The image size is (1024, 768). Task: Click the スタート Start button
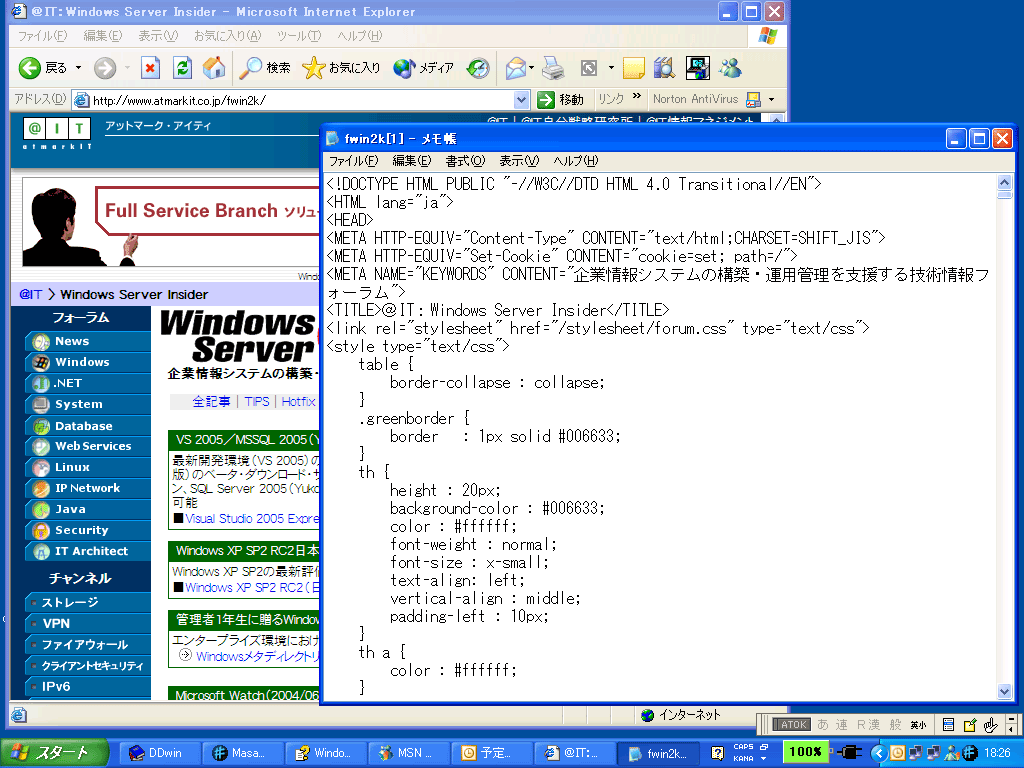(x=54, y=753)
